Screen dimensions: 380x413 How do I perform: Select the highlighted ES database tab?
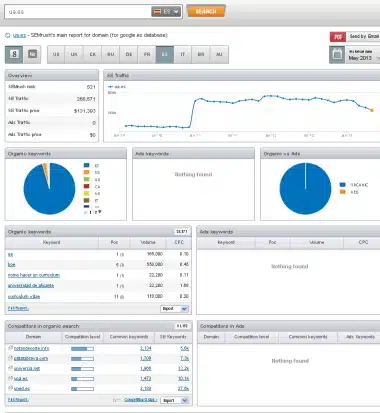pyautogui.click(x=165, y=54)
